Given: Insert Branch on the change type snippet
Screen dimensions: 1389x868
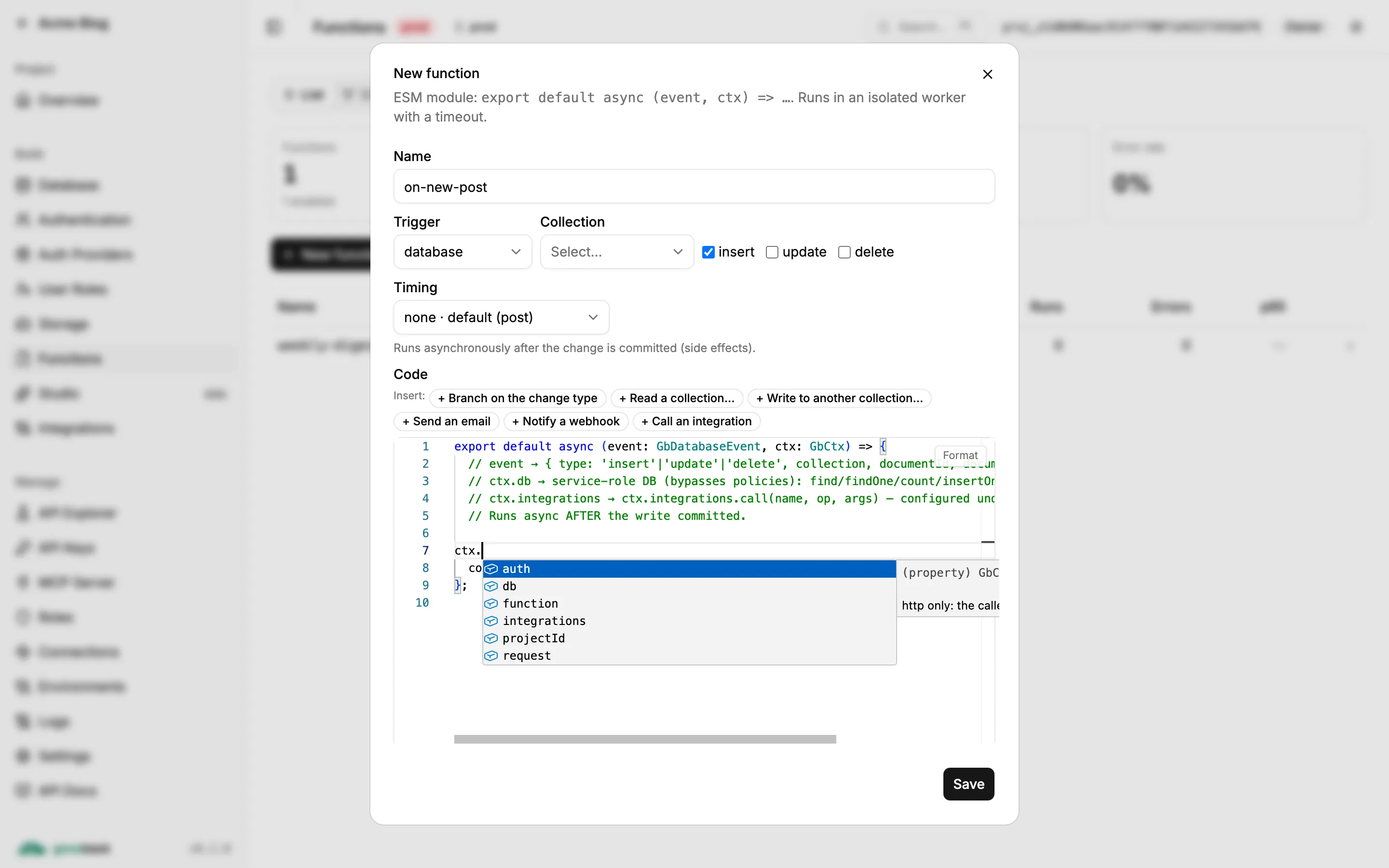Looking at the screenshot, I should point(517,398).
